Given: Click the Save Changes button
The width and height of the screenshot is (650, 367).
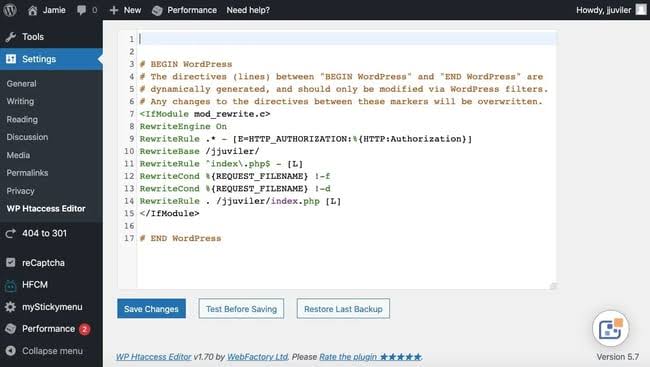Looking at the screenshot, I should click(151, 309).
